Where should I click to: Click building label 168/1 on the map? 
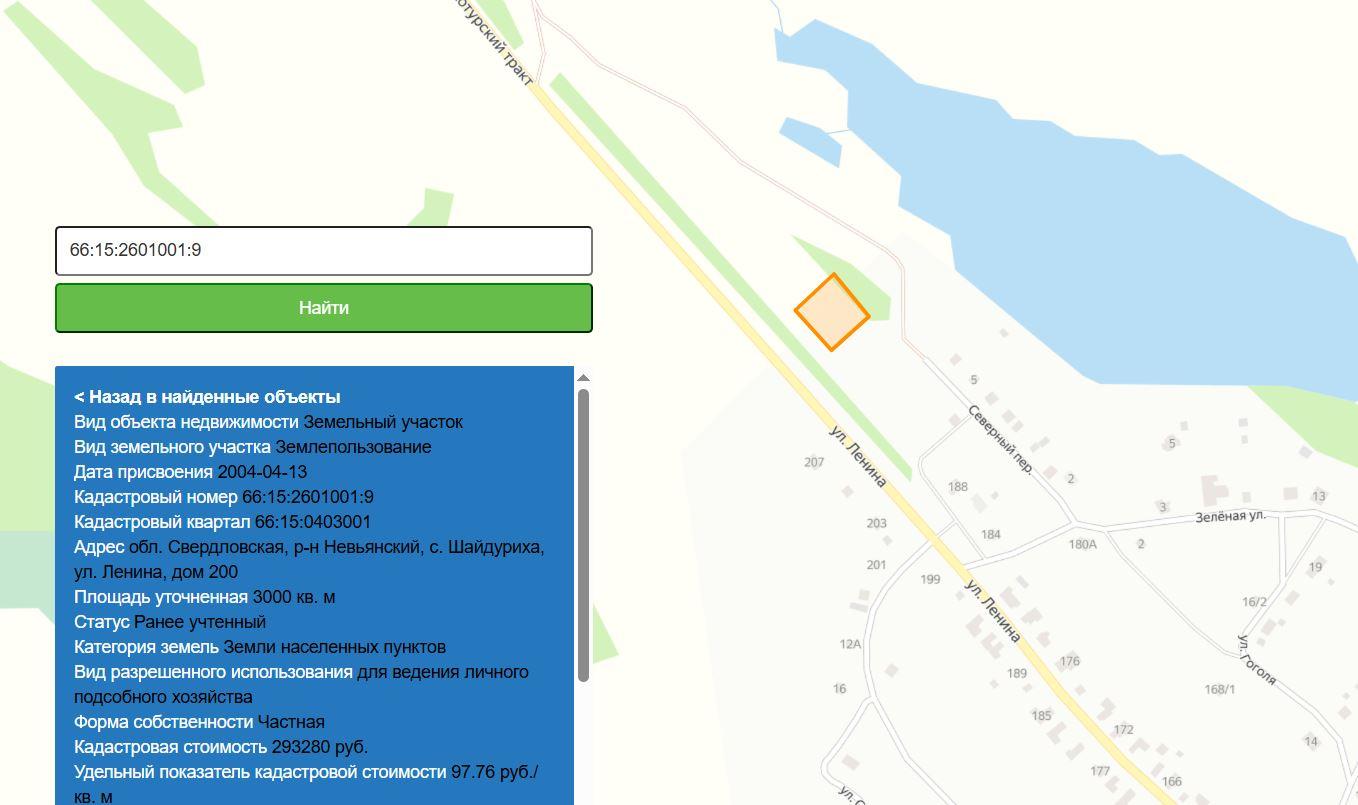point(1219,689)
